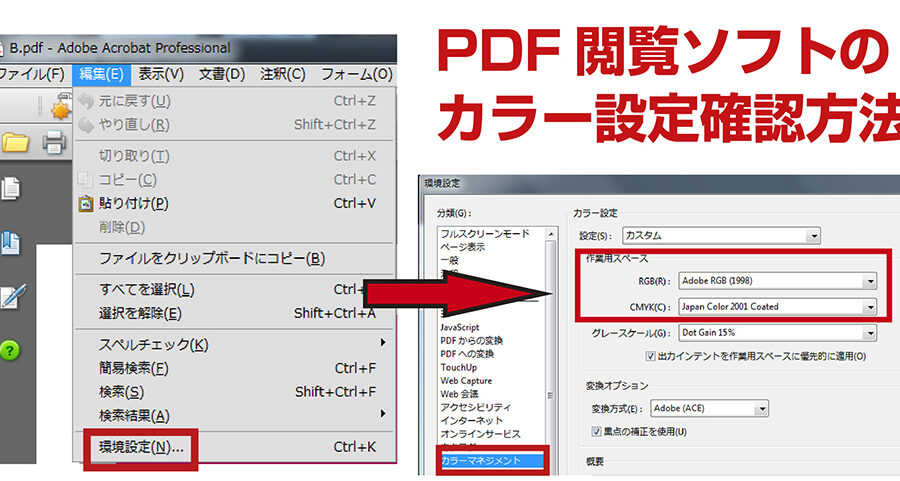Select ページ表示 in category list
900x481 pixels.
tap(463, 247)
